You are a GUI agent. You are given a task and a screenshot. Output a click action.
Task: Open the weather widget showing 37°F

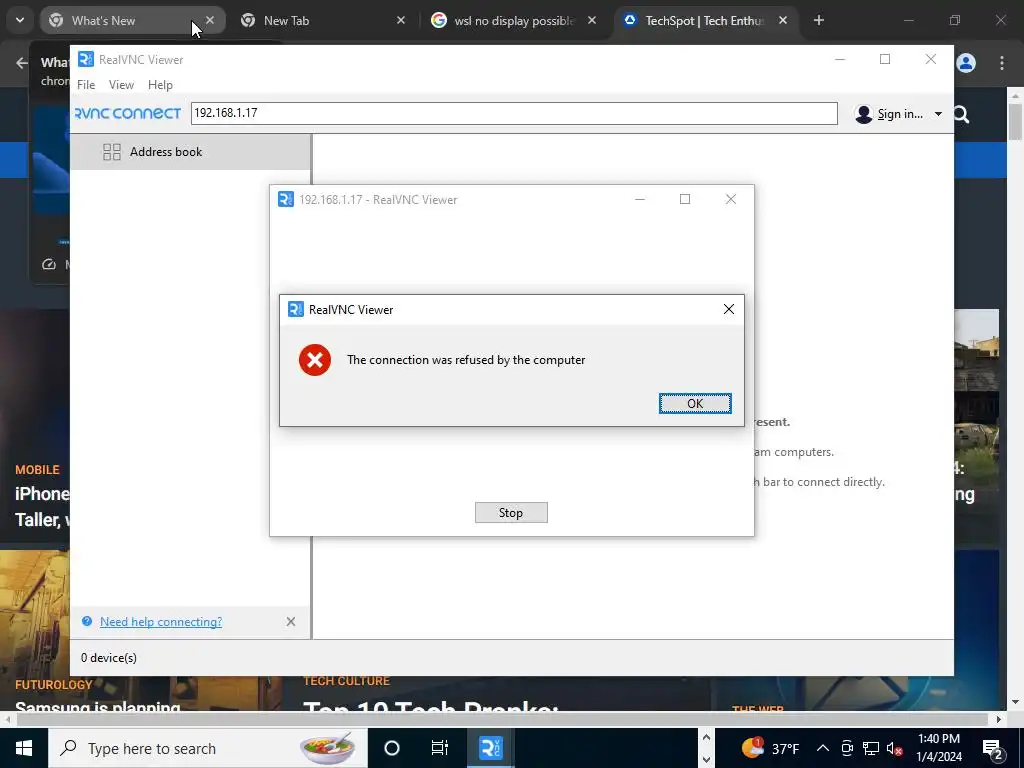tap(771, 748)
